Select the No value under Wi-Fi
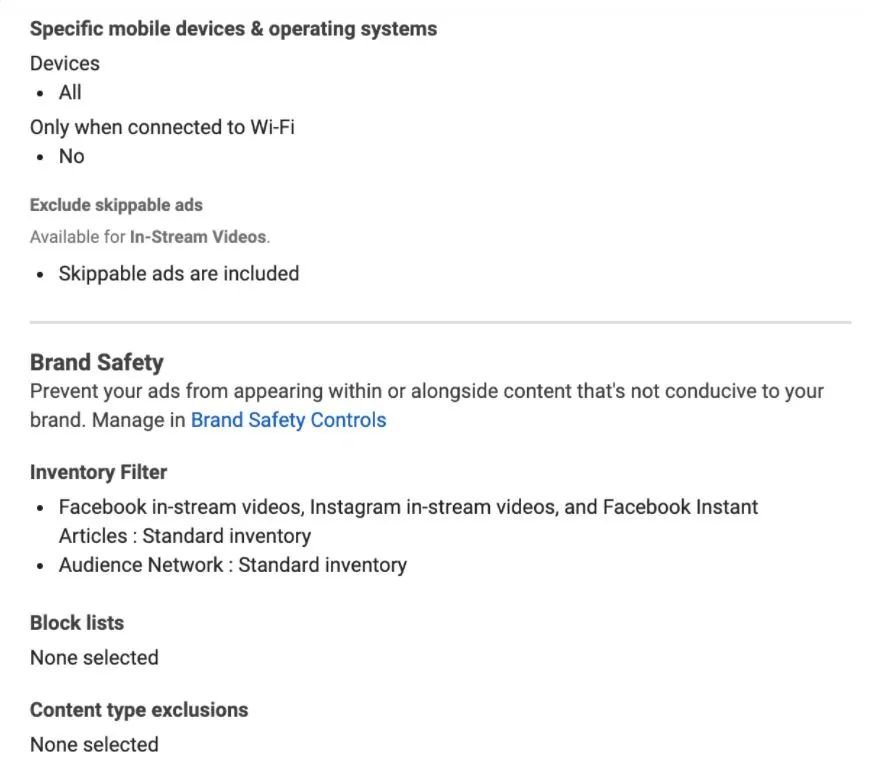The image size is (875, 769). [72, 156]
